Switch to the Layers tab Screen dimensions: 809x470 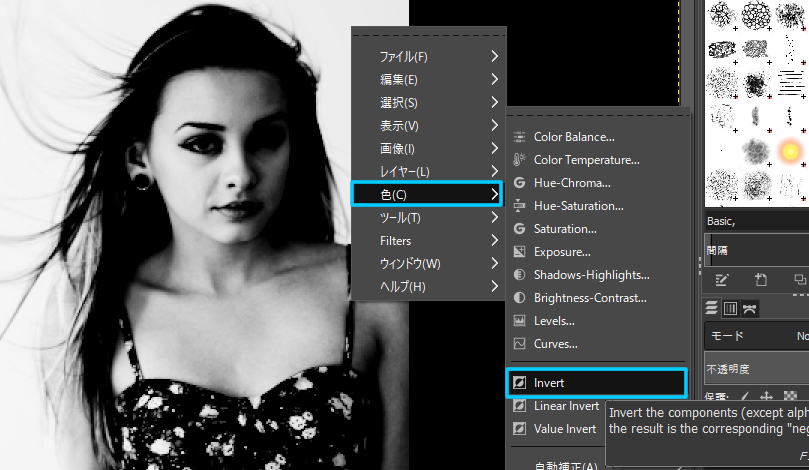[x=711, y=308]
